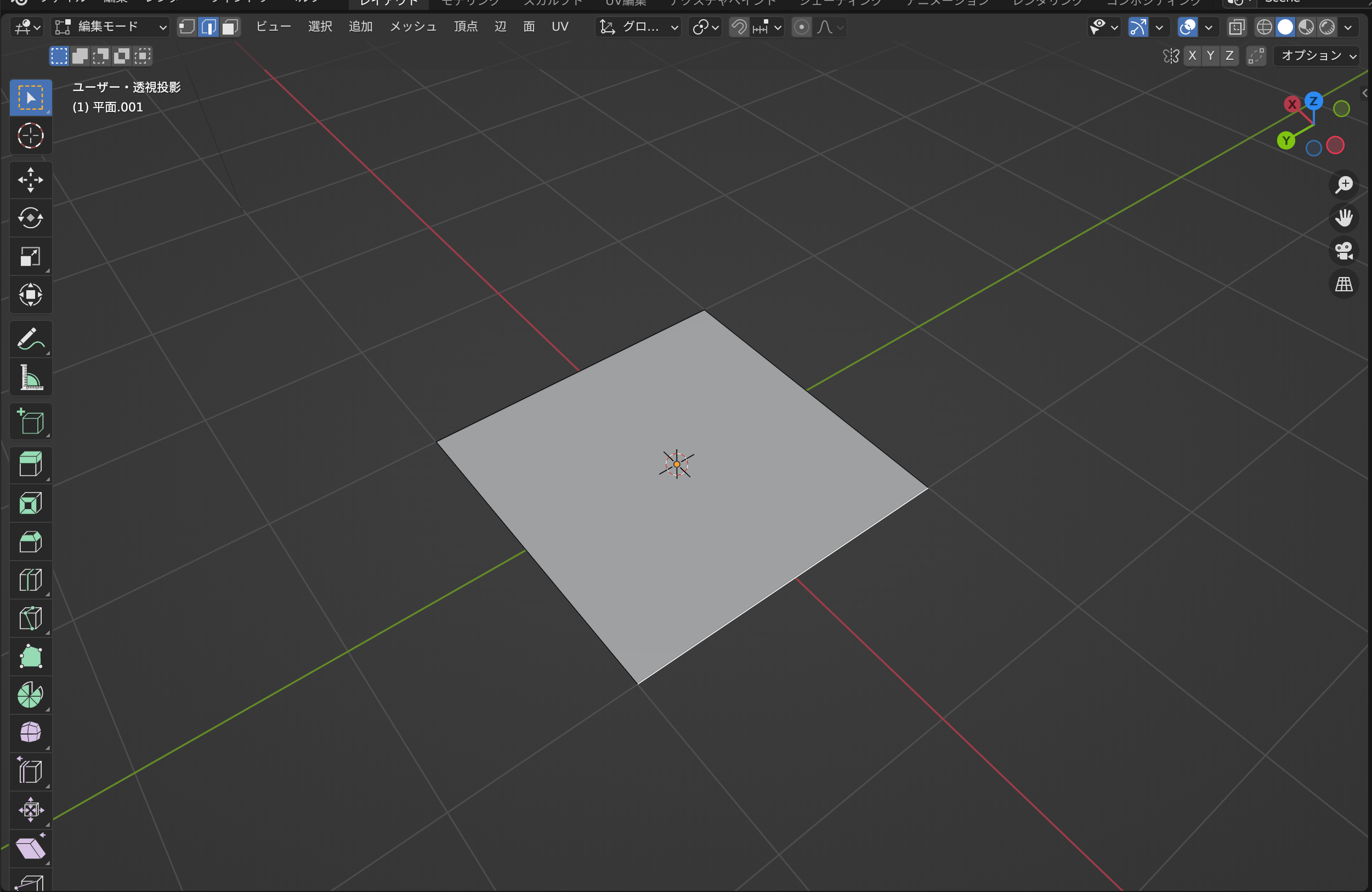This screenshot has width=1372, height=892.
Task: Select the Loop Cut tool
Action: pos(31,580)
